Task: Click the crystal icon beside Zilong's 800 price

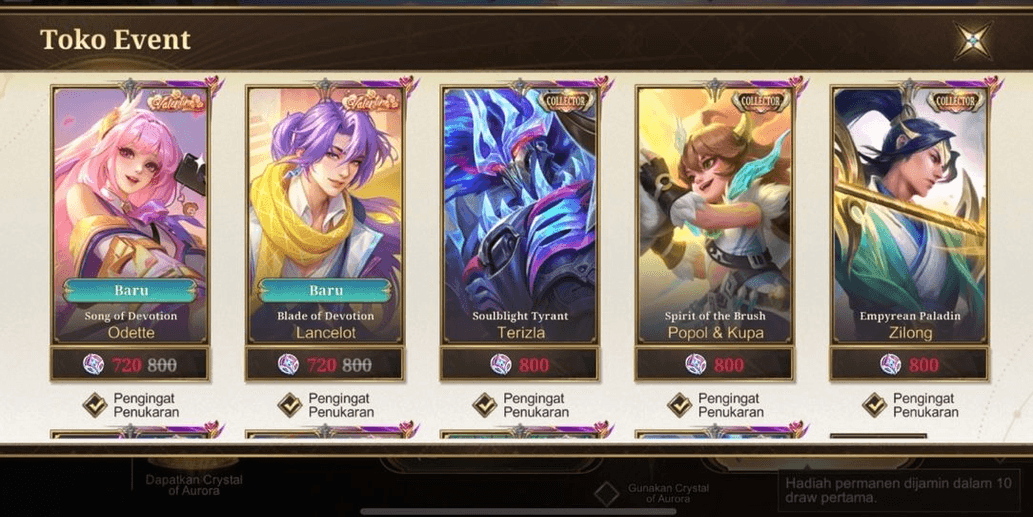Action: coord(891,364)
